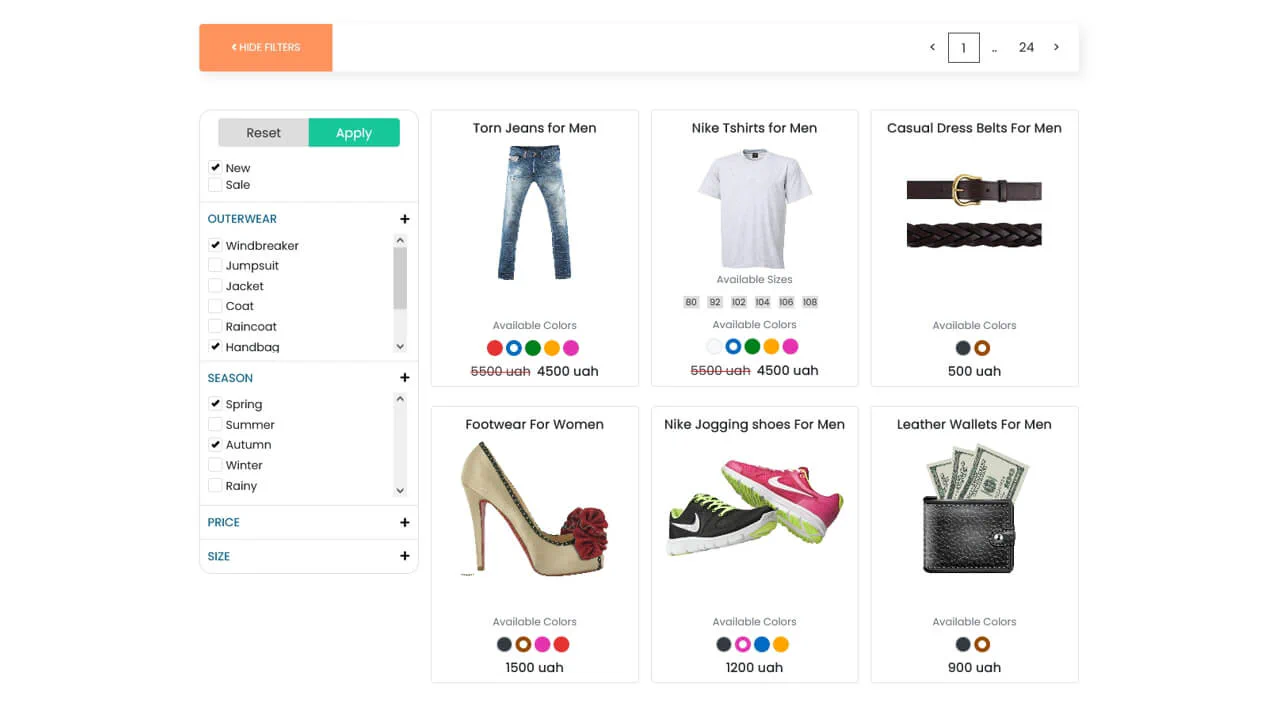Check Winter season filter
This screenshot has width=1280, height=720.
tap(215, 465)
